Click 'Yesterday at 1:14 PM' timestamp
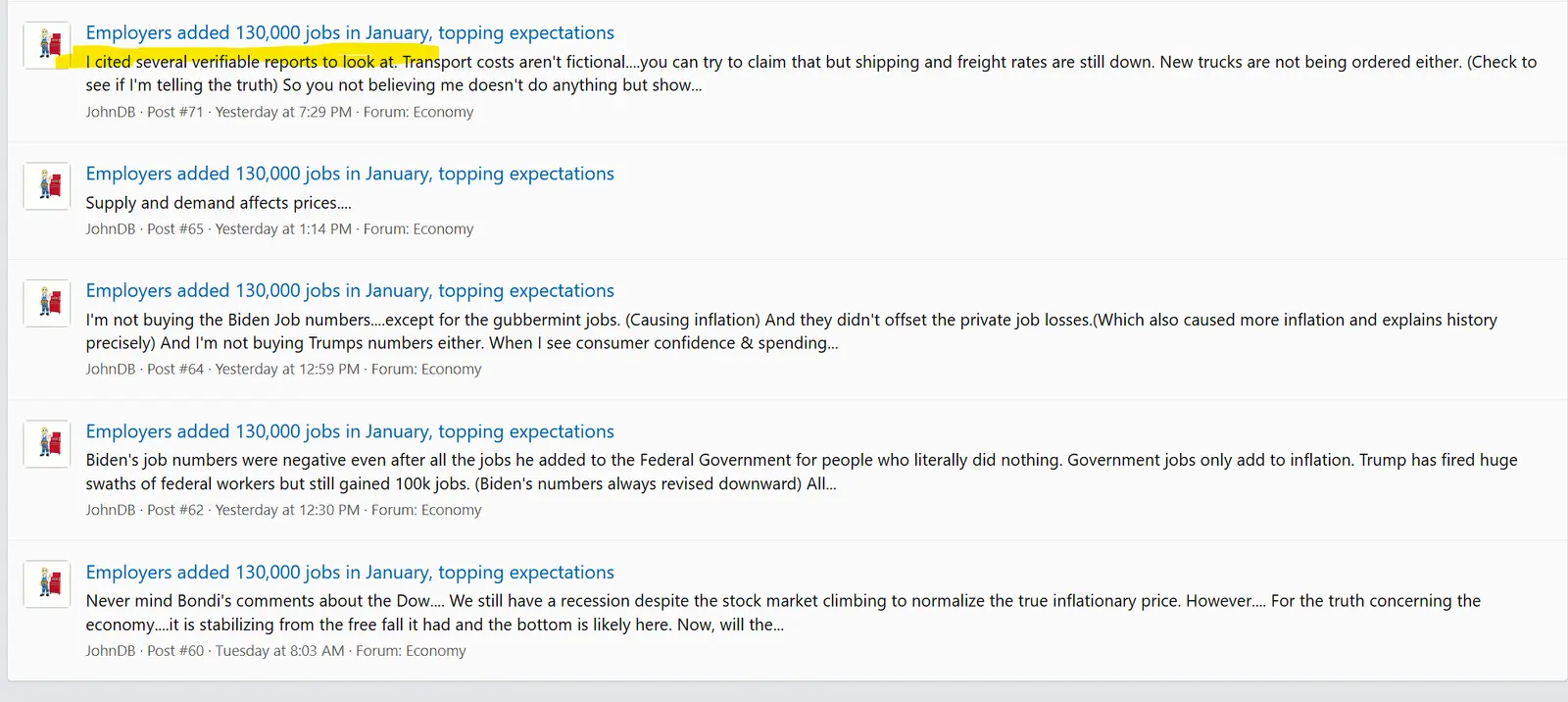This screenshot has height=702, width=1568. click(283, 229)
